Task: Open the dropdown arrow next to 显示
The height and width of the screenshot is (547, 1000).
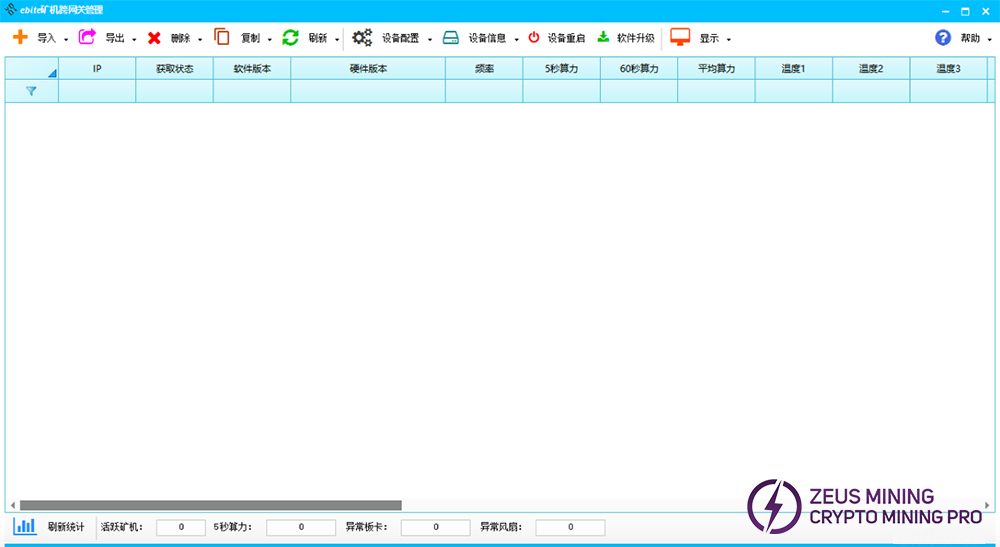Action: (728, 40)
